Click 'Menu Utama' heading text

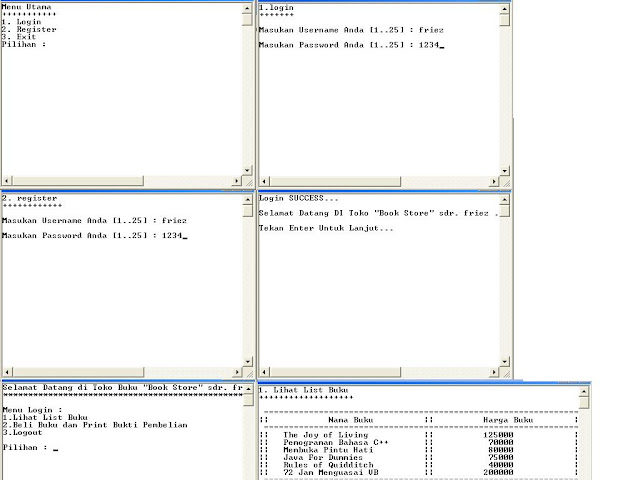pyautogui.click(x=27, y=7)
